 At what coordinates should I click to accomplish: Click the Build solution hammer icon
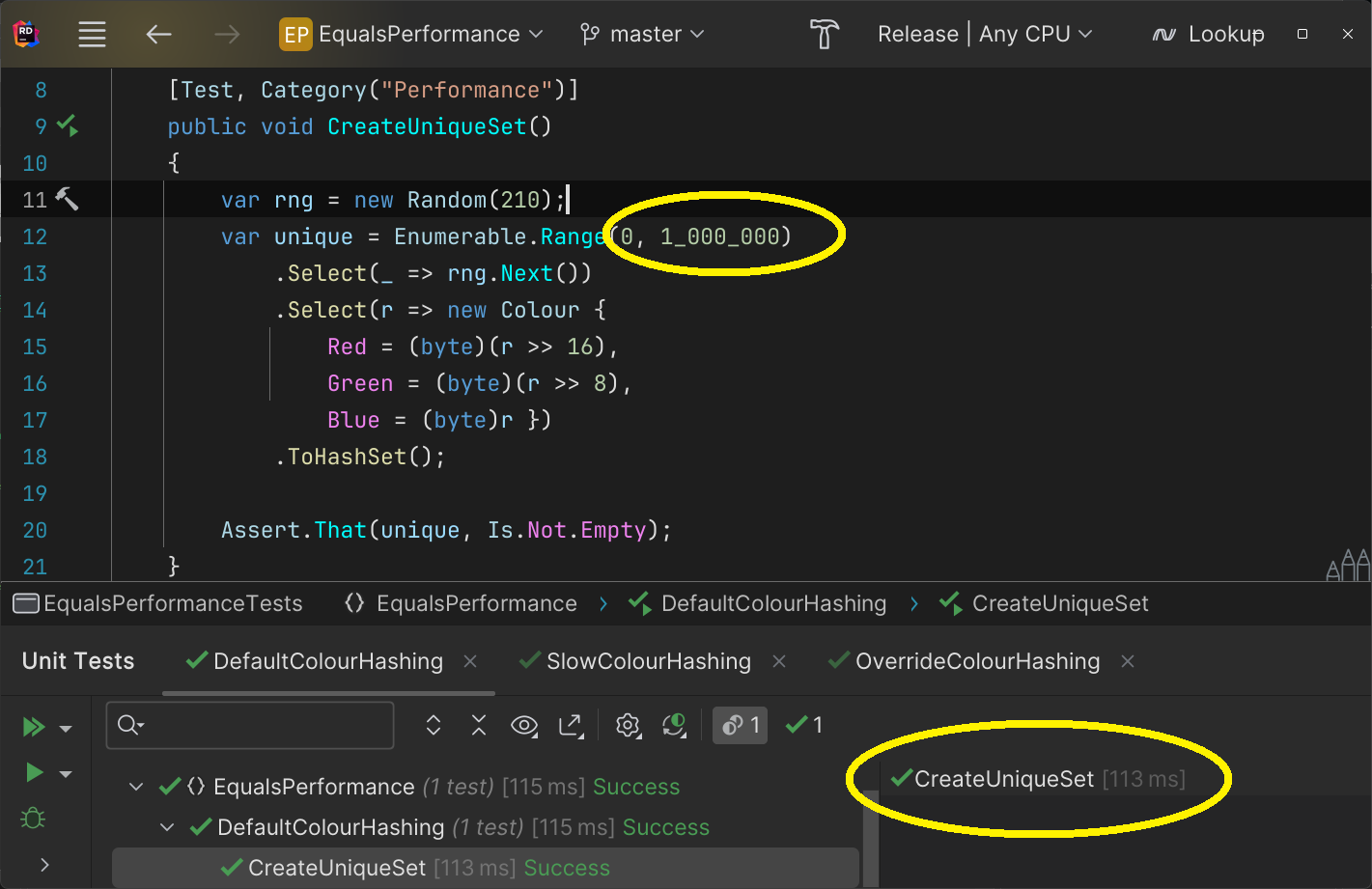pos(824,35)
